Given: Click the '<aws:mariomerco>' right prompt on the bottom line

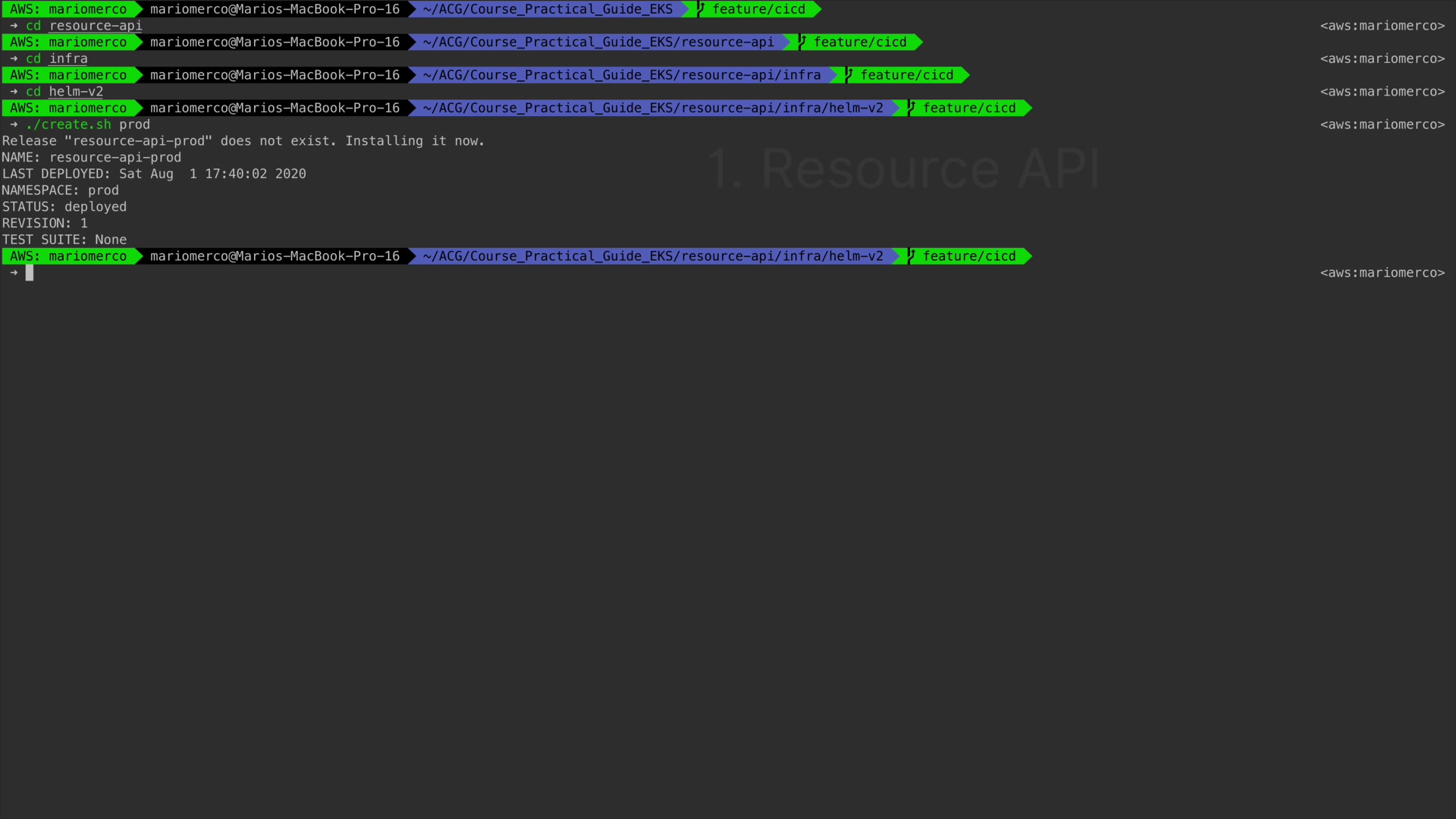Looking at the screenshot, I should tap(1382, 273).
